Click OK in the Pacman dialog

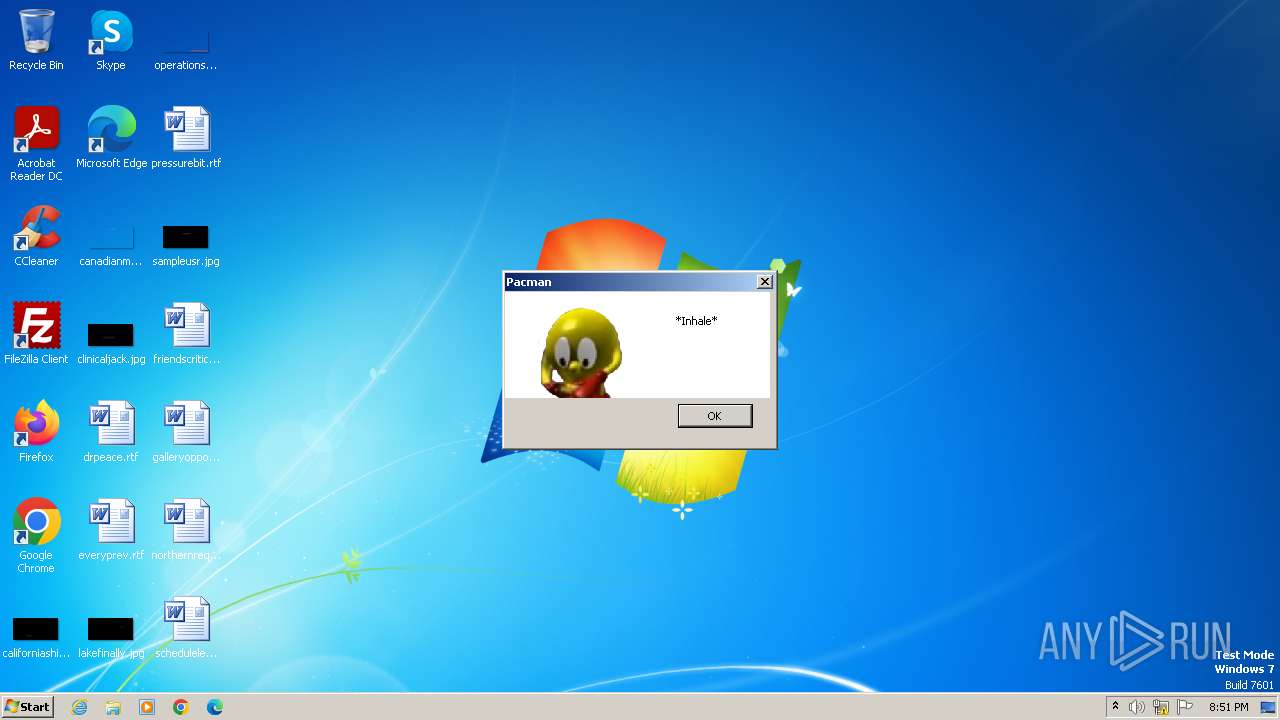tap(714, 416)
